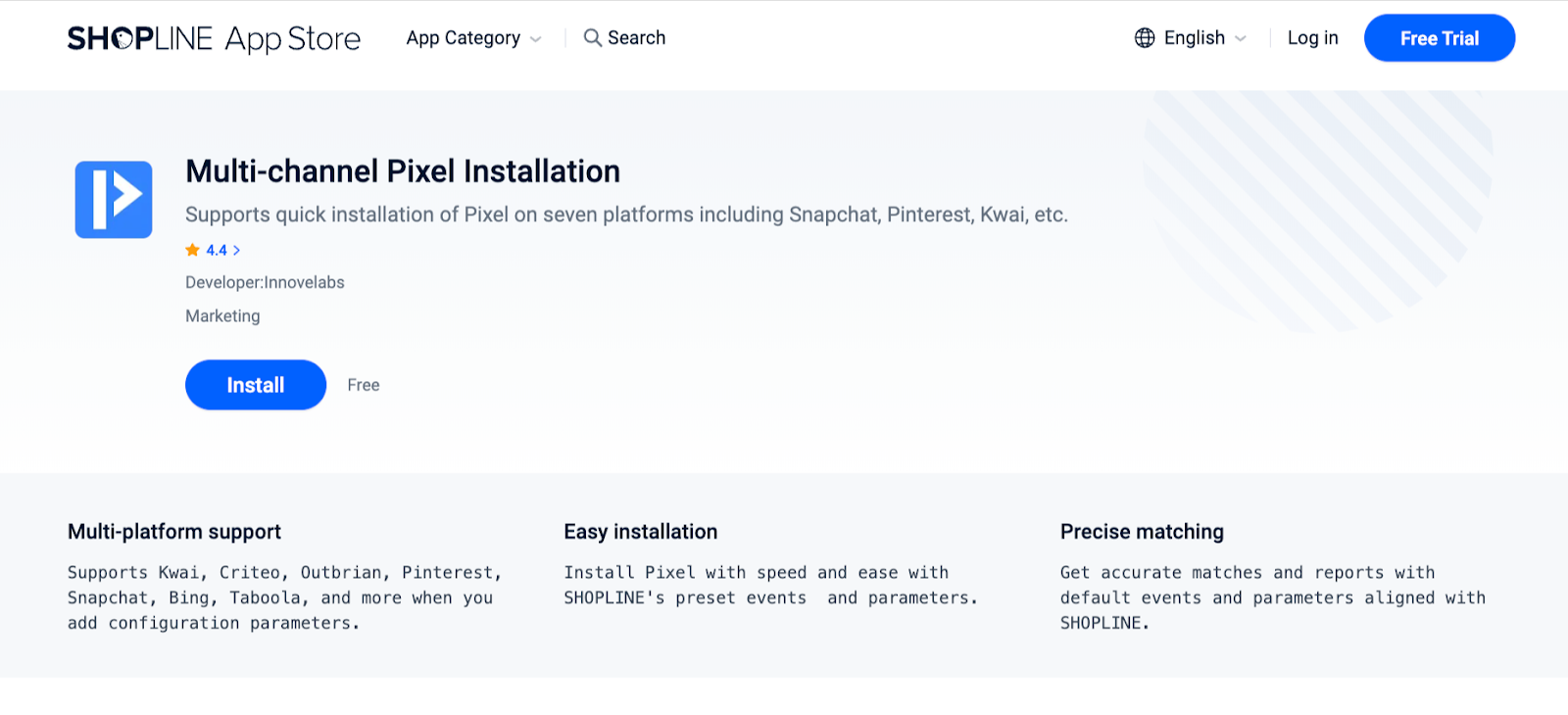The image size is (1568, 715).
Task: Click the paragraph starting with 'Install Pixel with speed'
Action: (770, 585)
